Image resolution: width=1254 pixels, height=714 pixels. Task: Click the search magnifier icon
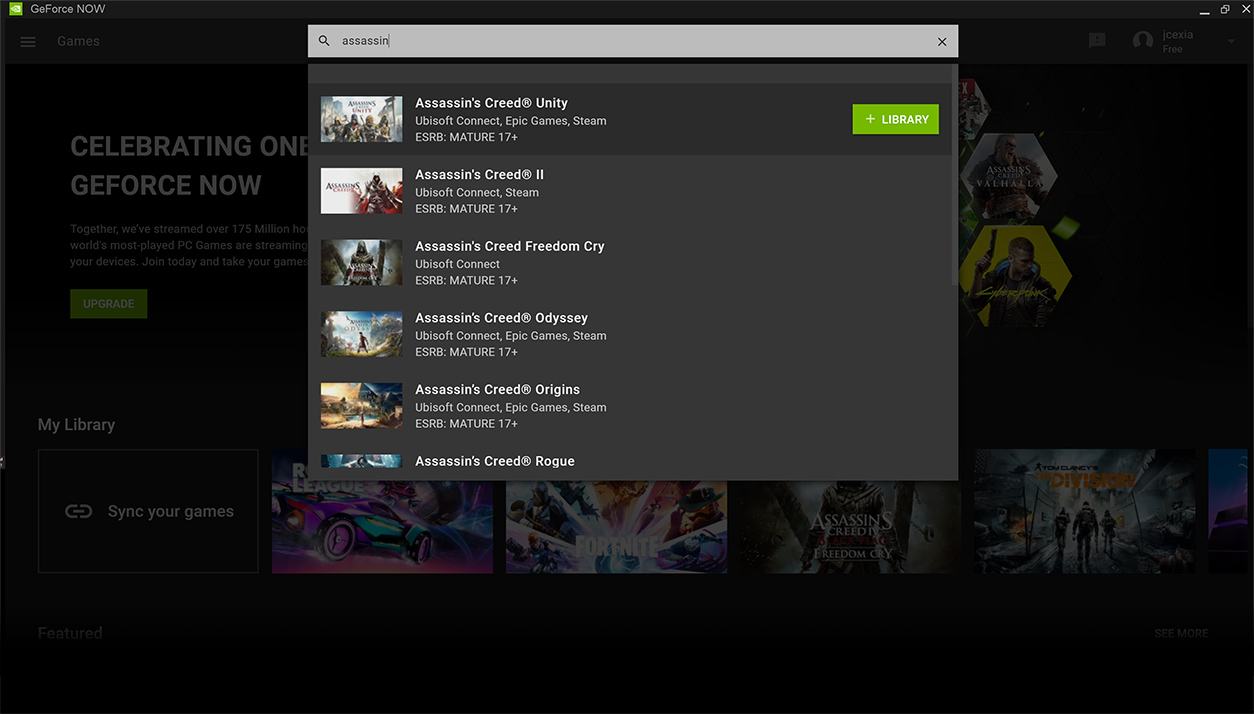click(x=324, y=41)
